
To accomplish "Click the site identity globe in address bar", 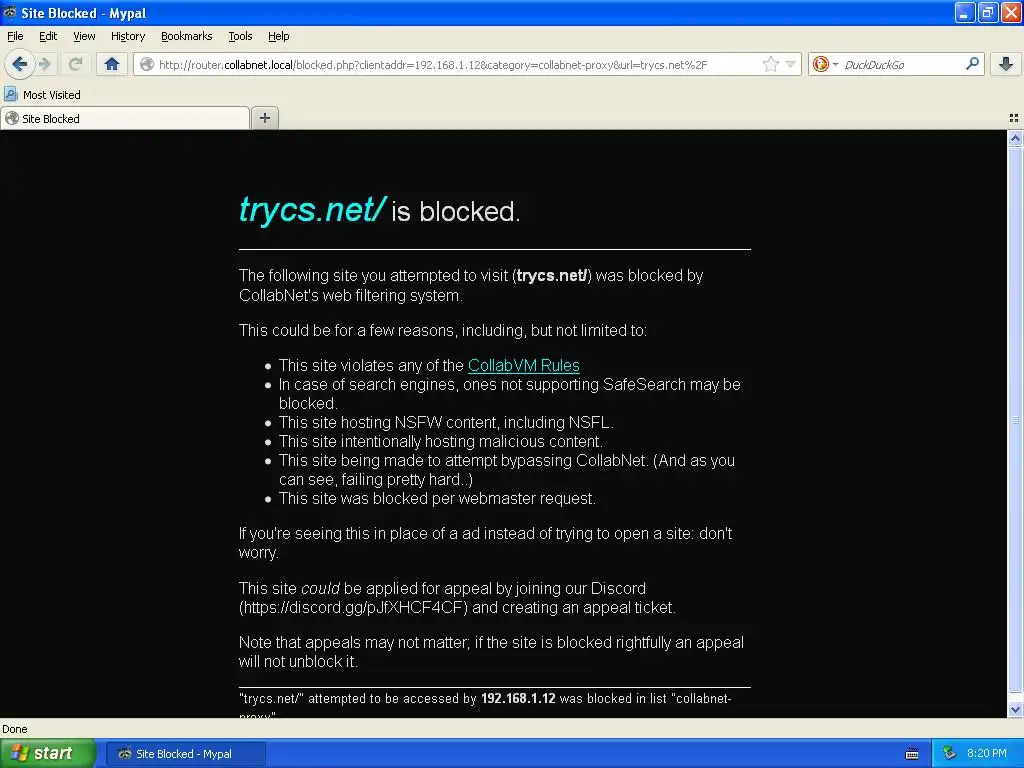I will 148,65.
